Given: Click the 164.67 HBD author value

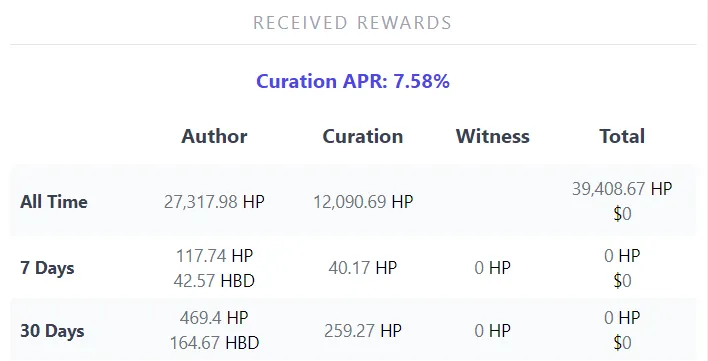Looking at the screenshot, I should [214, 343].
